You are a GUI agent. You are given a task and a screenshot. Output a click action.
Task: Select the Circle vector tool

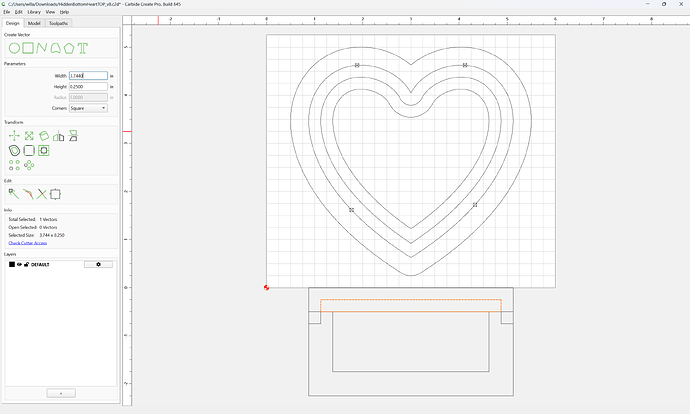pyautogui.click(x=14, y=48)
